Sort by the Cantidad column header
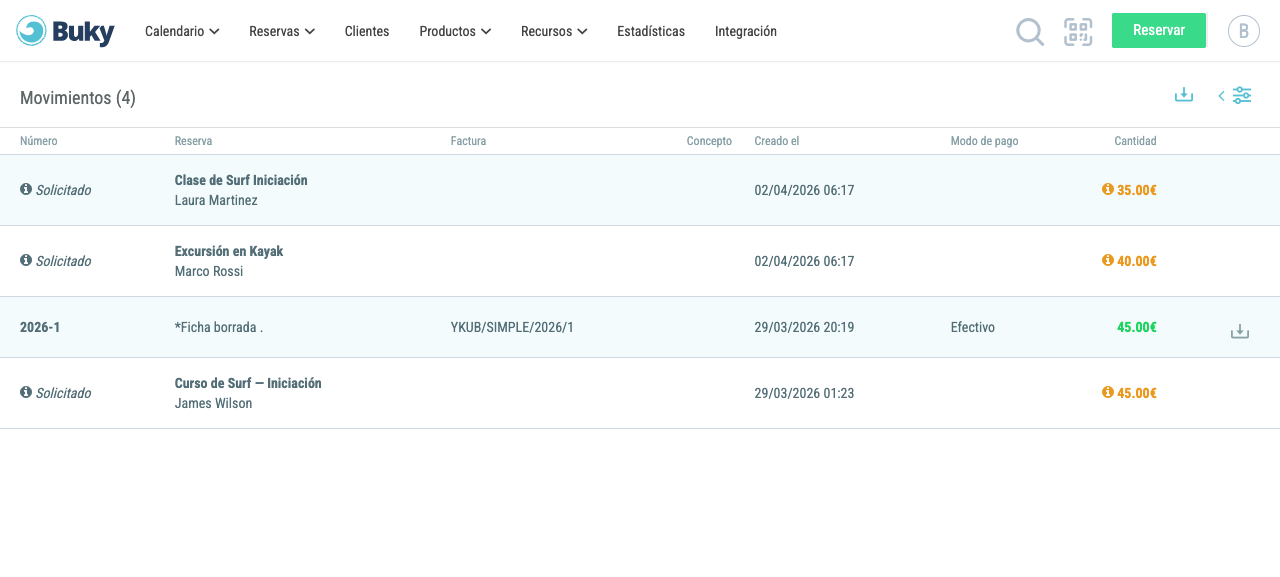The width and height of the screenshot is (1280, 577). (1135, 141)
